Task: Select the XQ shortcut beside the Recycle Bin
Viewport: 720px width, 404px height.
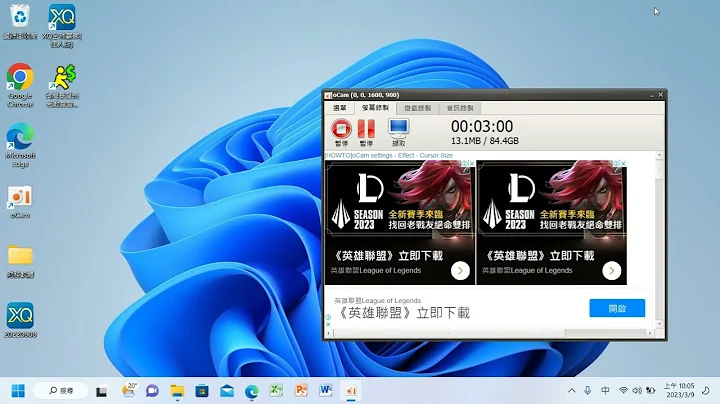Action: 62,26
